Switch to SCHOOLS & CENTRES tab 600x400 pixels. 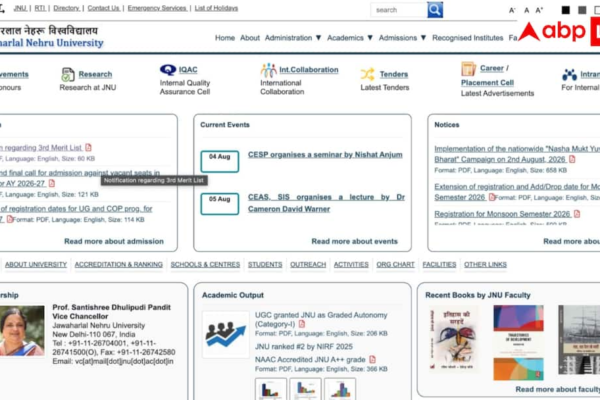click(x=205, y=264)
